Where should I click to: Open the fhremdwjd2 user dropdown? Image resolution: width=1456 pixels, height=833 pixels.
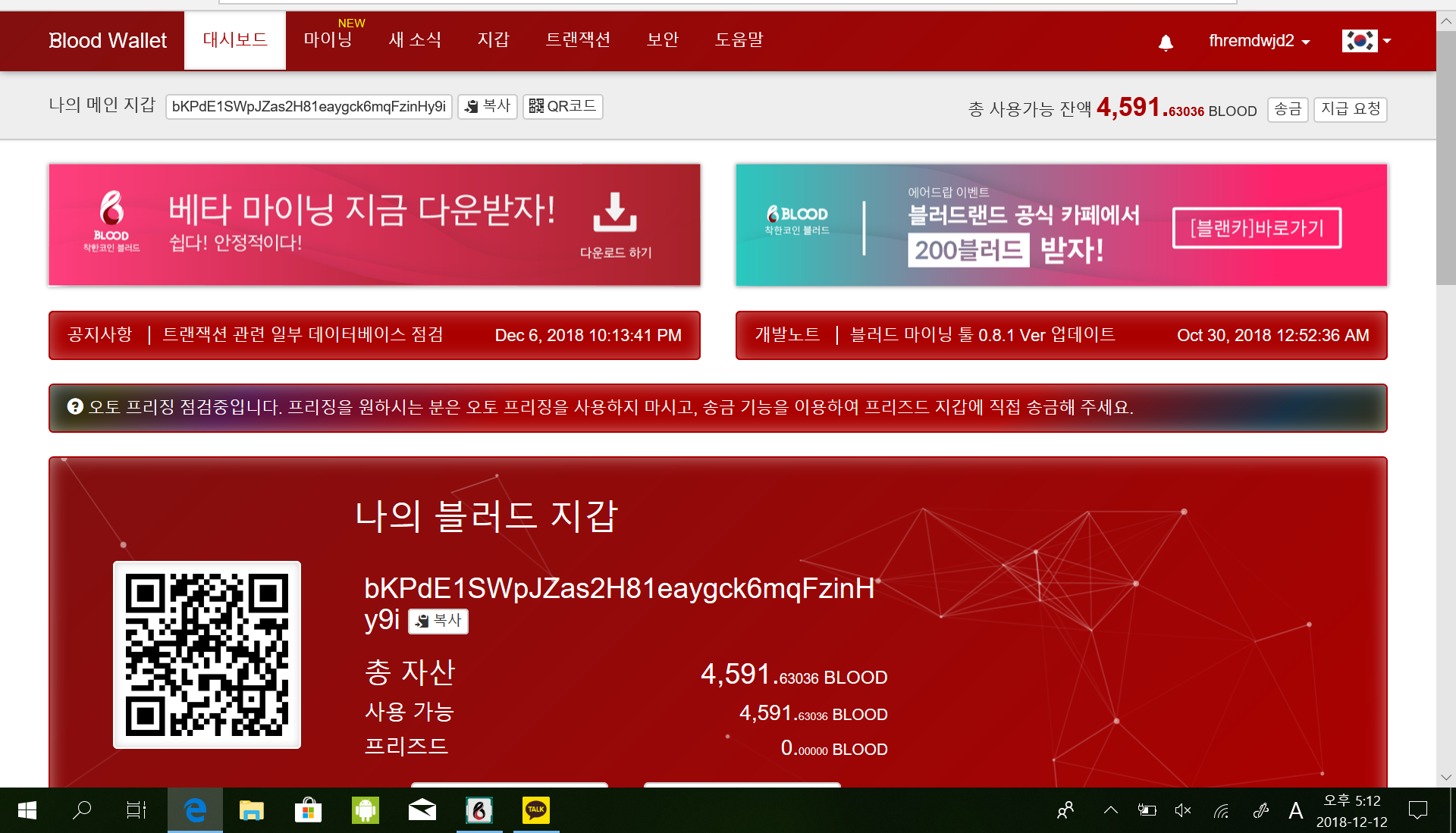[x=1259, y=41]
